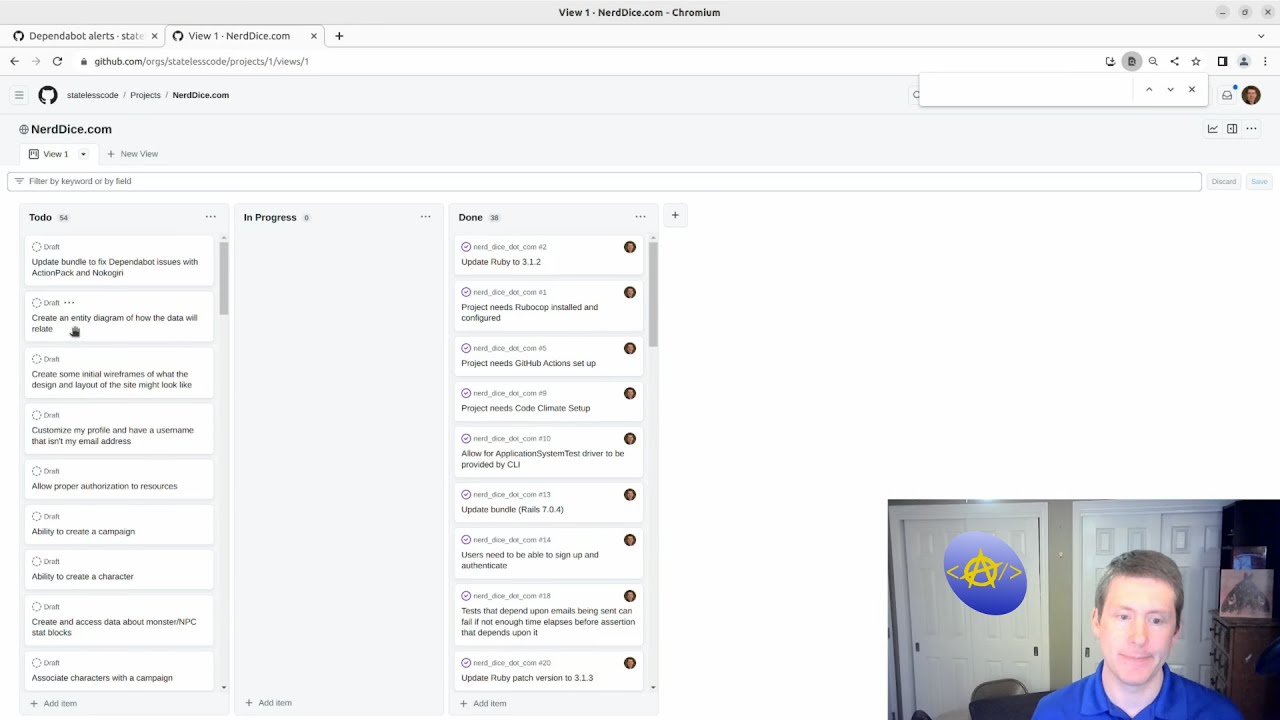Click the browser share icon

point(1175,61)
